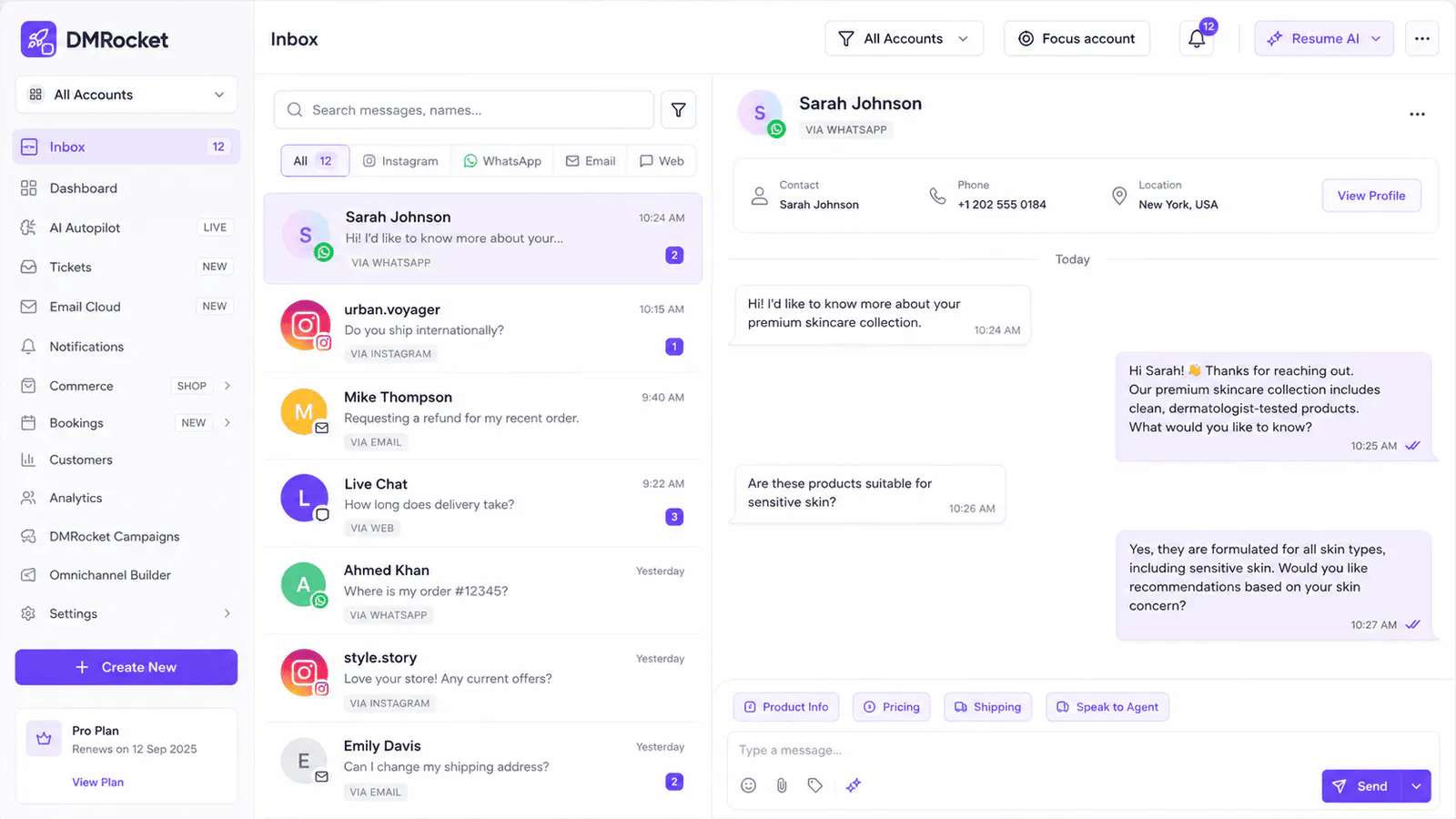Image resolution: width=1456 pixels, height=819 pixels.
Task: Open Emily Davis's conversation
Action: [x=483, y=767]
